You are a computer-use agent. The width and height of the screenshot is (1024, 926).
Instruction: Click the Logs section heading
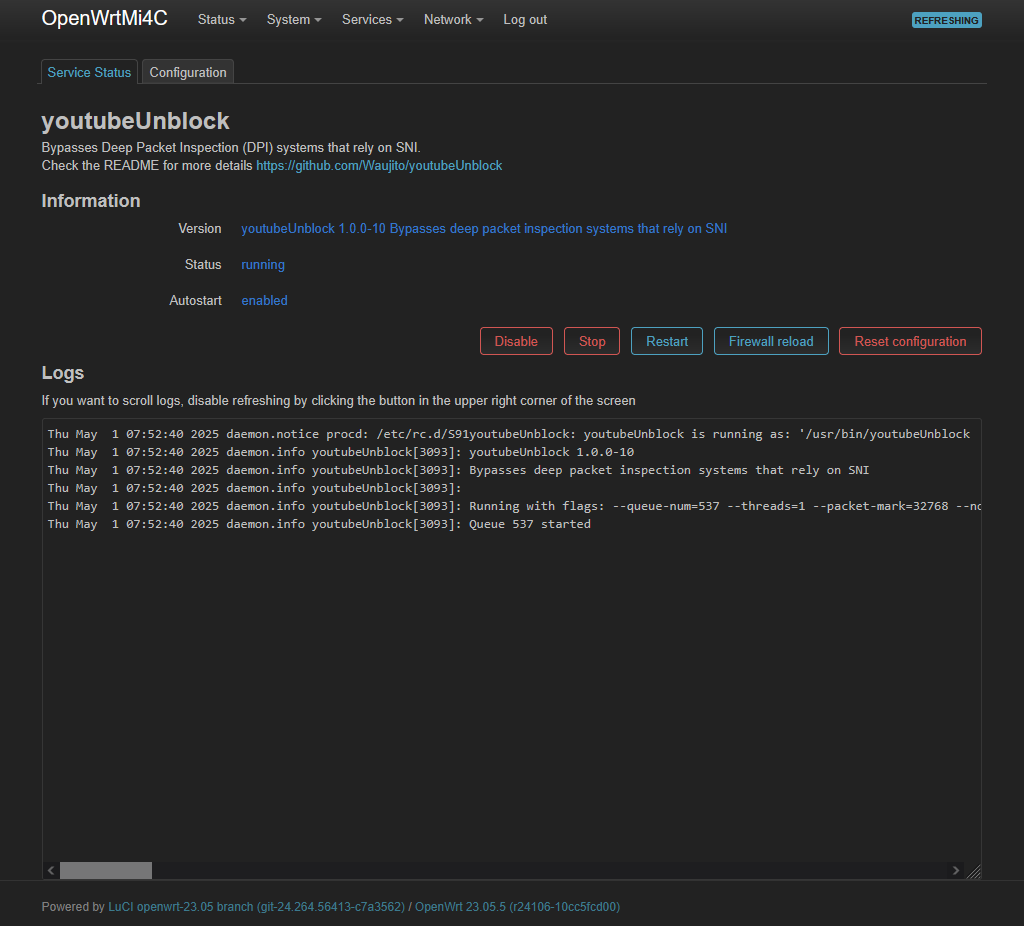click(x=63, y=373)
